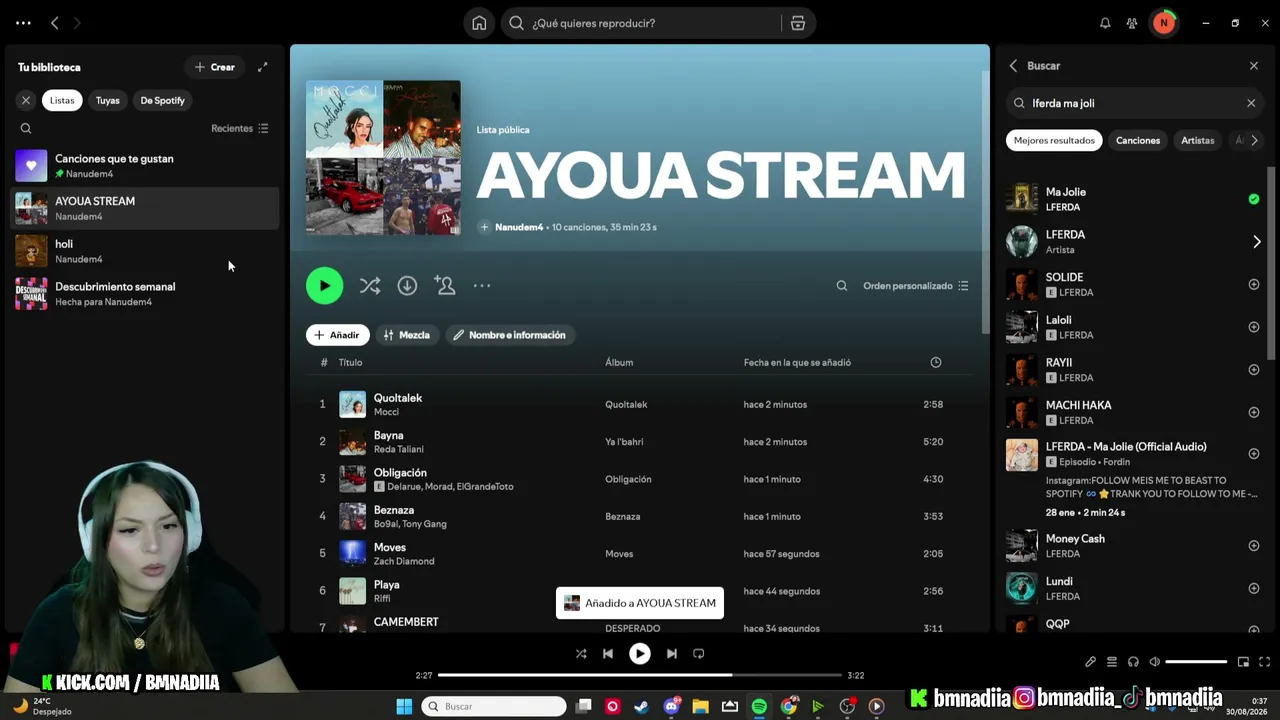
Task: Show more search filter chips with arrow
Action: pyautogui.click(x=1254, y=141)
